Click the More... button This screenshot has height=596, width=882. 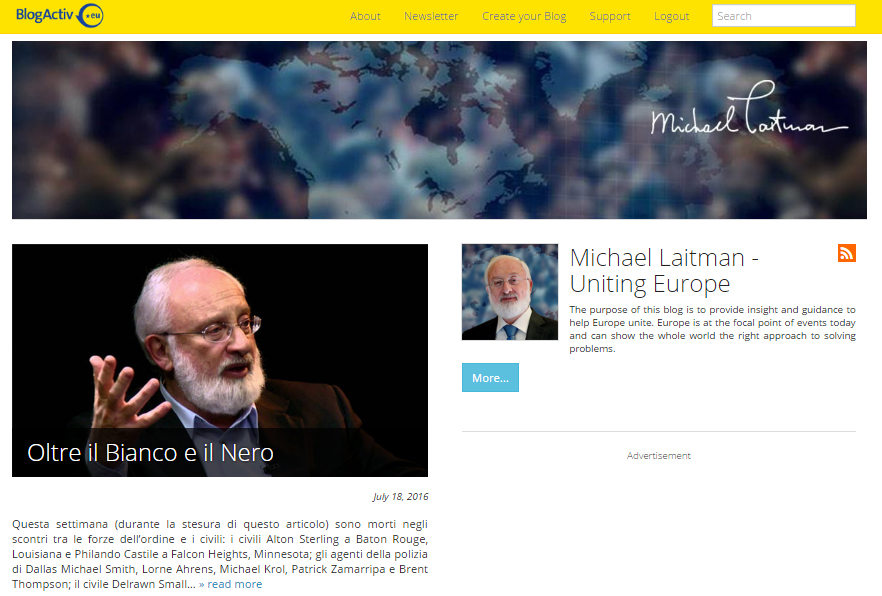pos(490,378)
